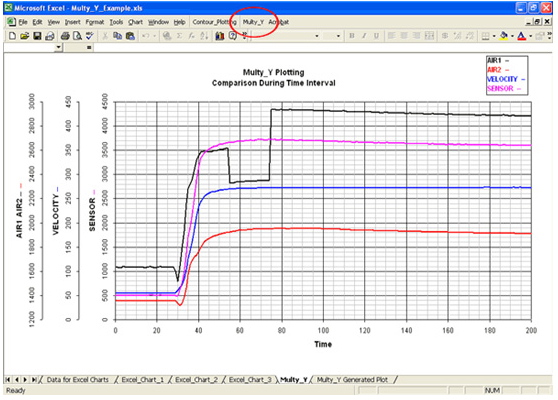Open the font size dropdown arrow
Viewport: 558px width, 400px height.
click(338, 36)
